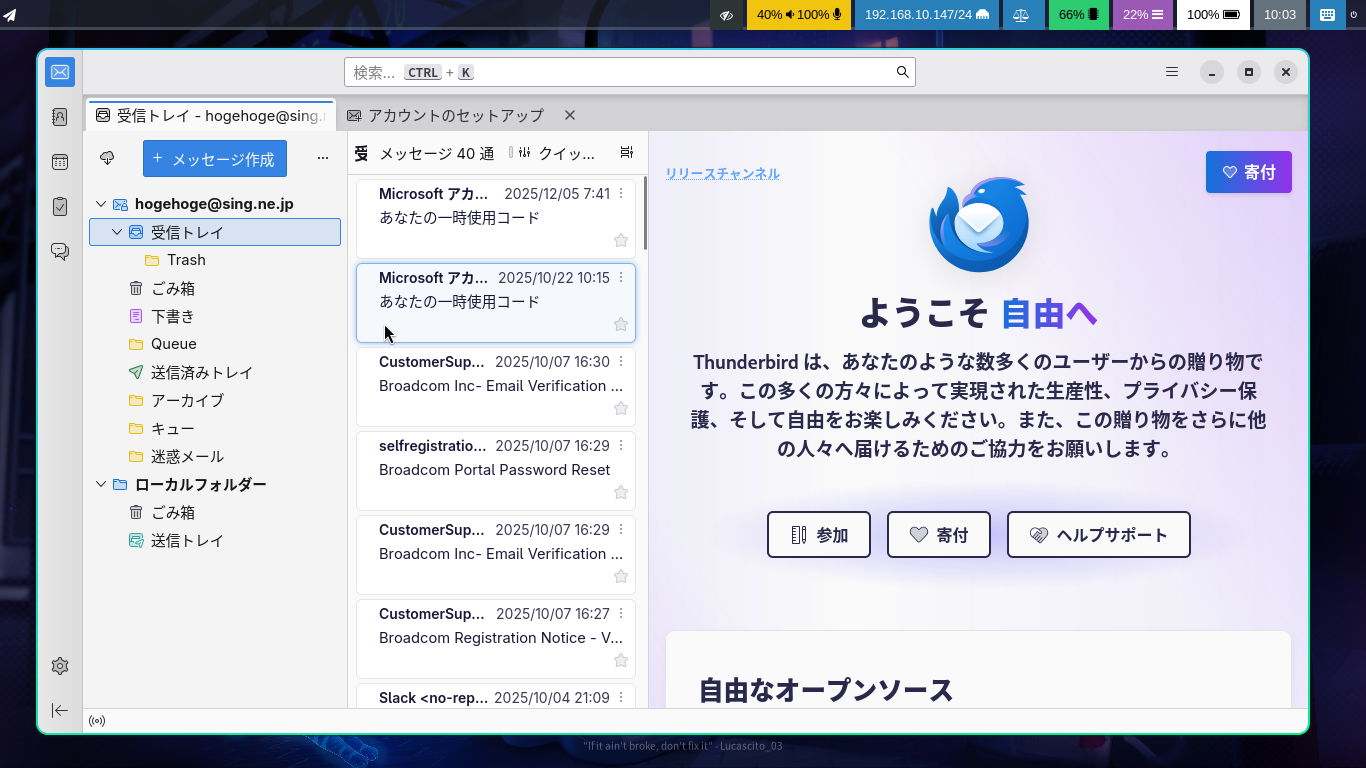Star the 2025/12/05 Microsoft message

(x=621, y=240)
